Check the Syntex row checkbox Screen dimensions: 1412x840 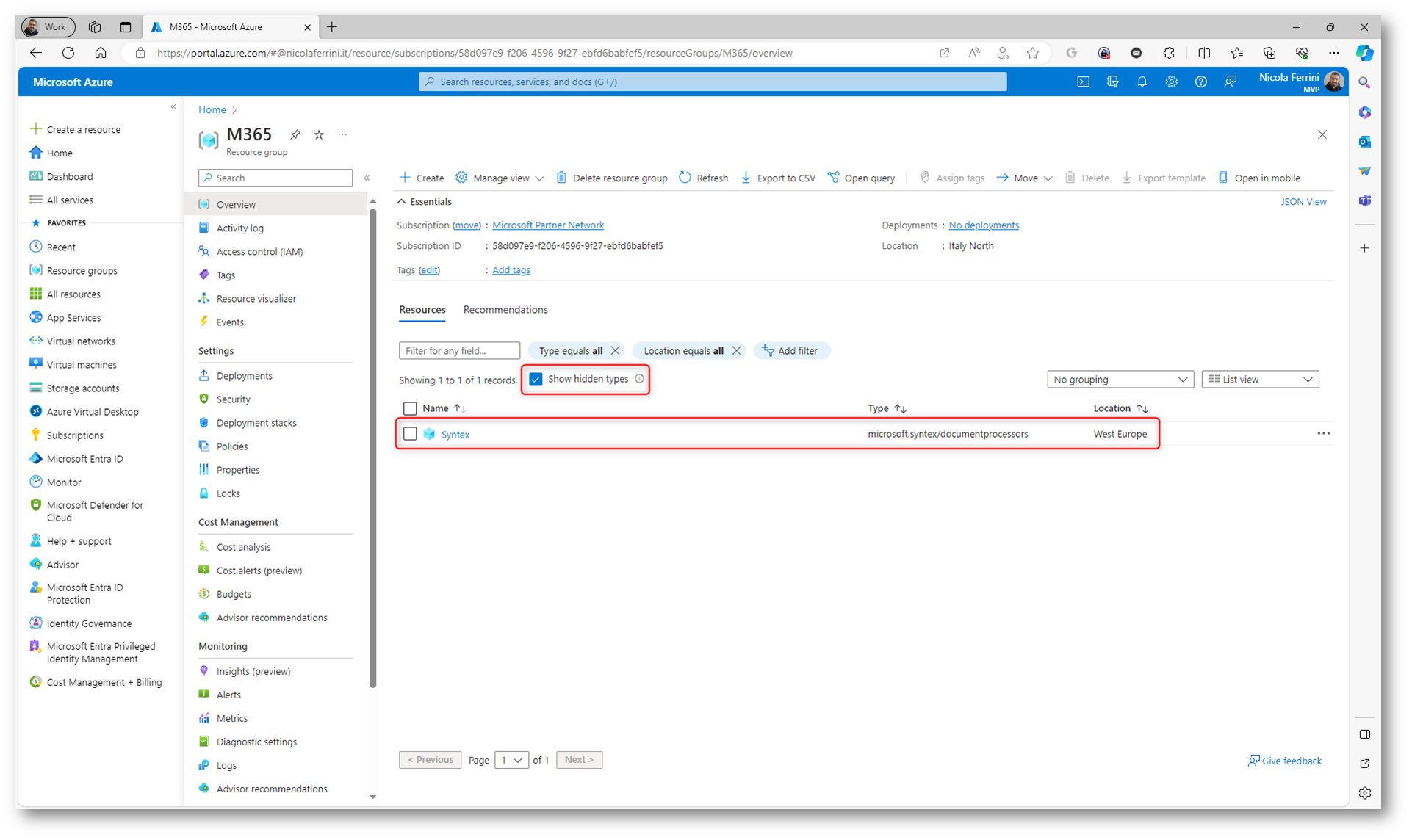pyautogui.click(x=410, y=434)
